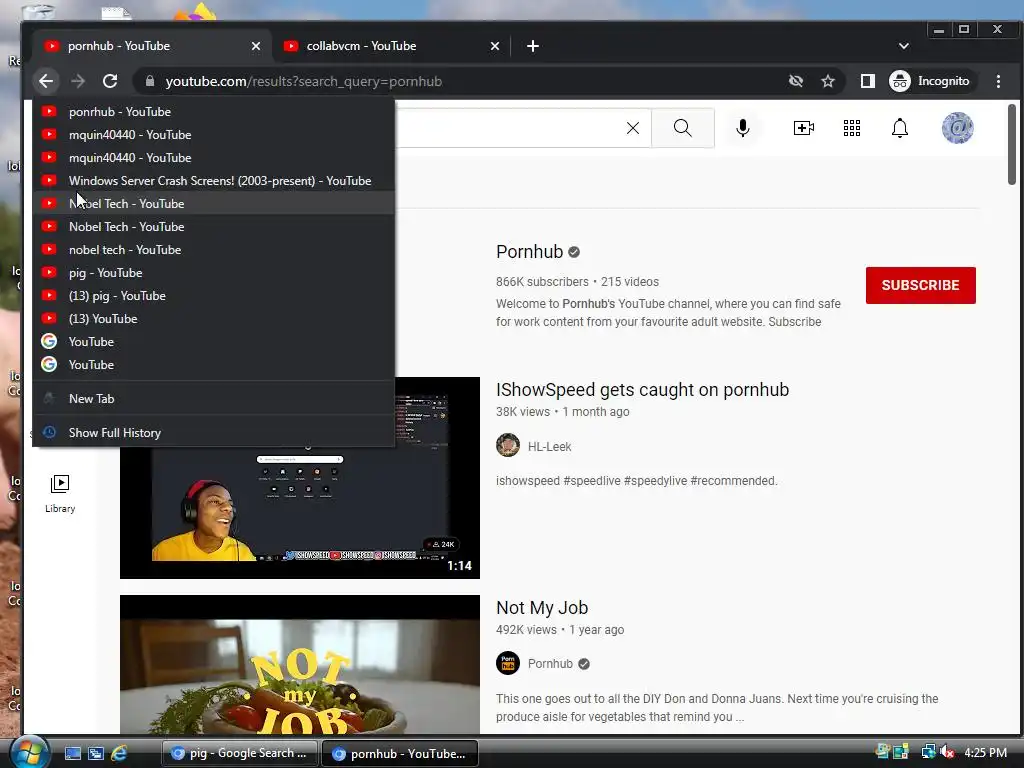
Task: Click the 4:25 PM taskbar clock
Action: coord(985,752)
